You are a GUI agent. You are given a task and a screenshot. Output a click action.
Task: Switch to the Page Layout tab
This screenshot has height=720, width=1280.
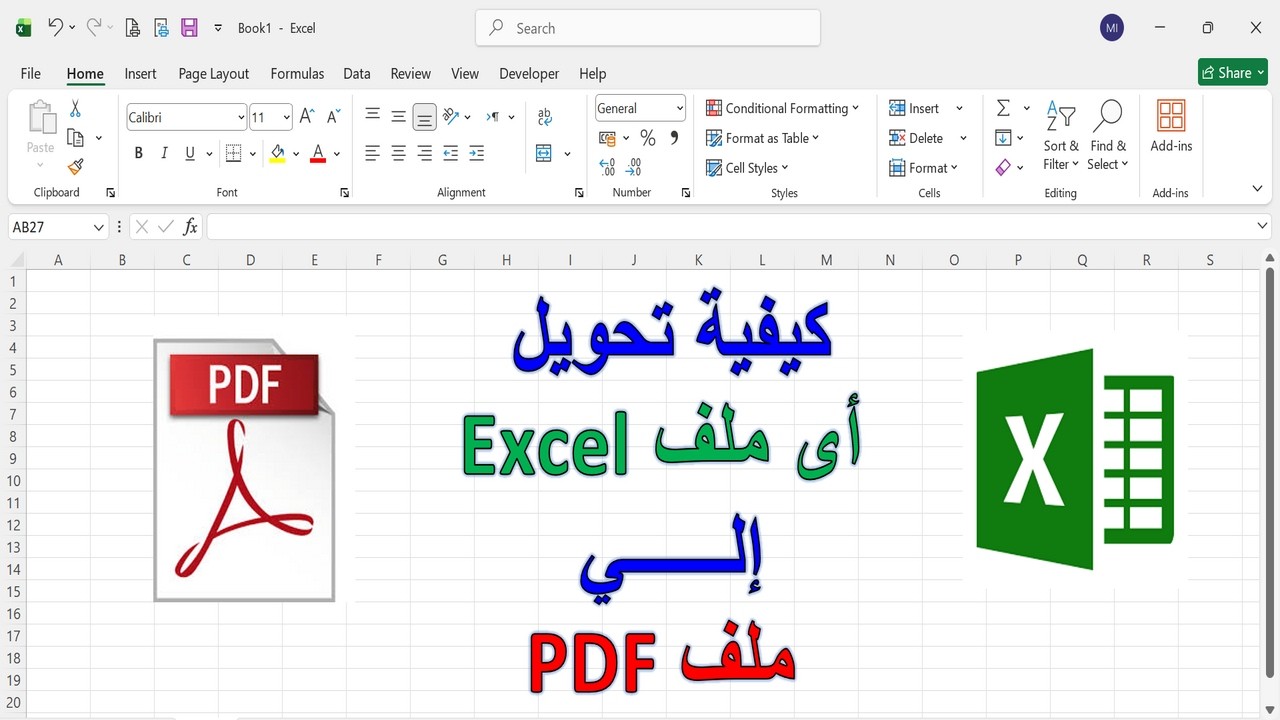pyautogui.click(x=214, y=73)
